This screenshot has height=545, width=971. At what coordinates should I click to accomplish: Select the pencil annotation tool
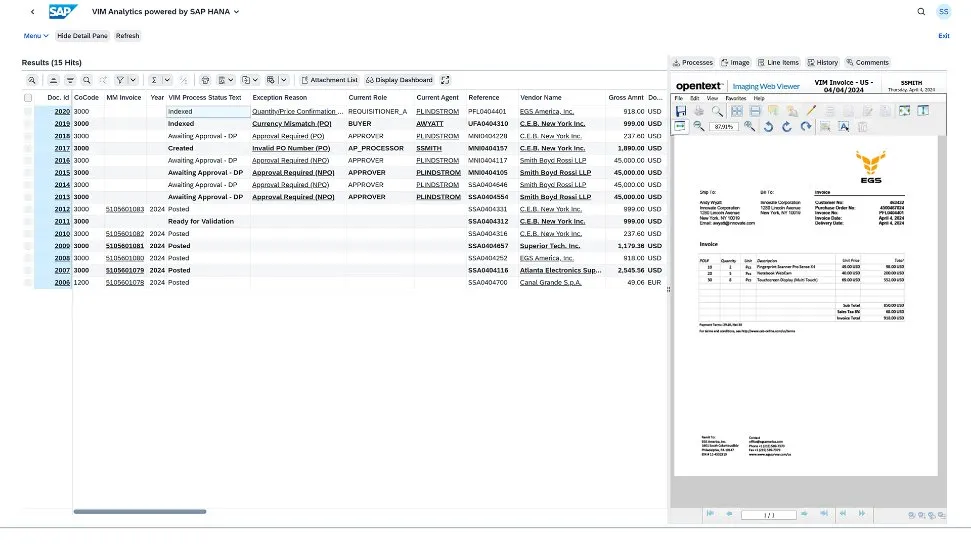click(x=811, y=111)
